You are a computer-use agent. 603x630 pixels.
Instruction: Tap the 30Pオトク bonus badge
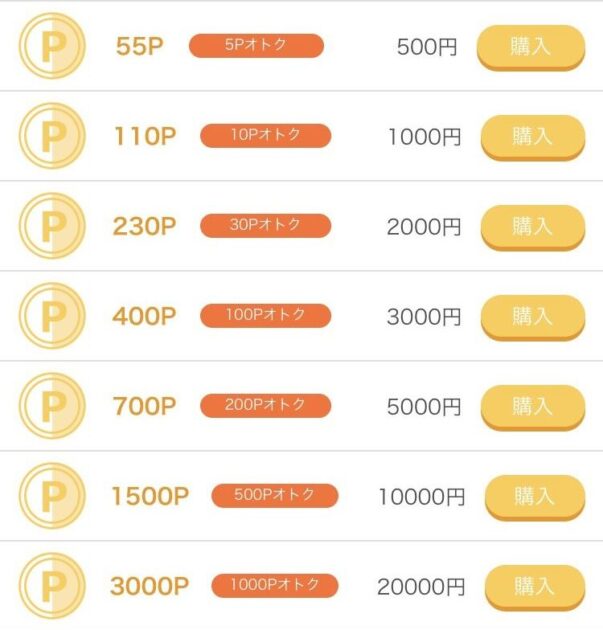(x=266, y=225)
